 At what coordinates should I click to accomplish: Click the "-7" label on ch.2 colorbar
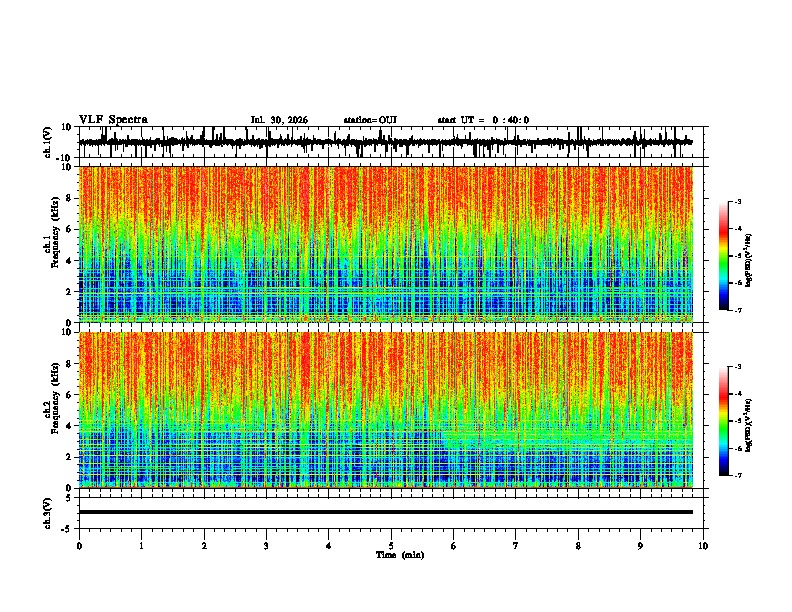point(738,475)
